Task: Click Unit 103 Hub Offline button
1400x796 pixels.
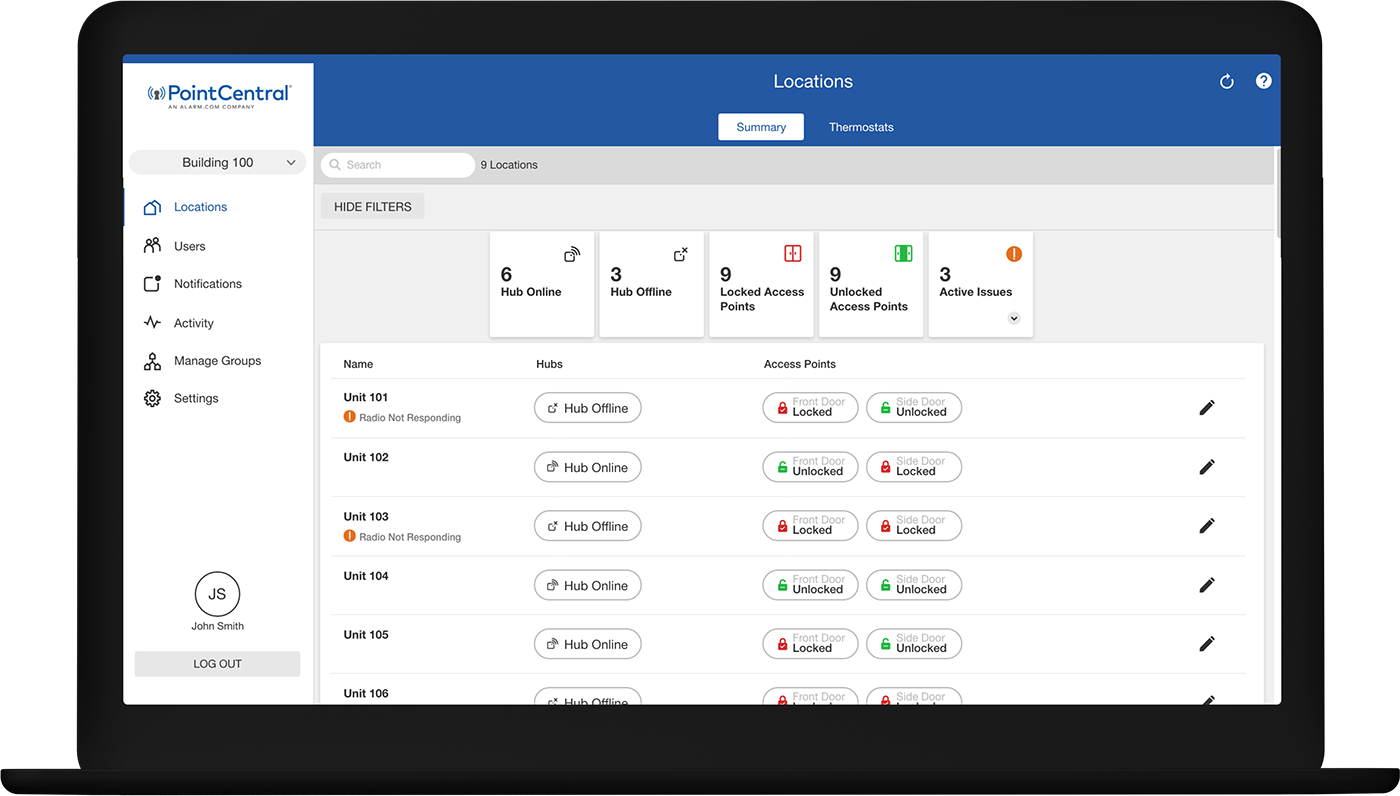Action: (588, 526)
